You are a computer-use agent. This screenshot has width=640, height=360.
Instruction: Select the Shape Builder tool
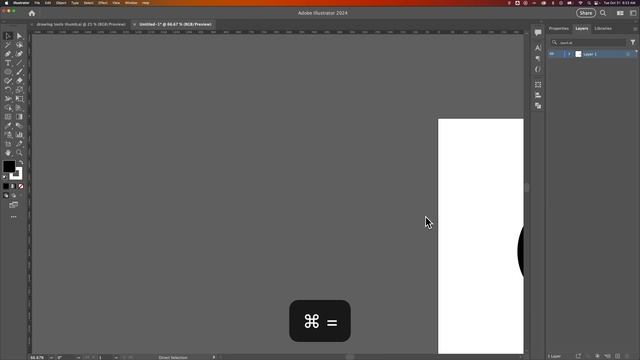(x=8, y=108)
